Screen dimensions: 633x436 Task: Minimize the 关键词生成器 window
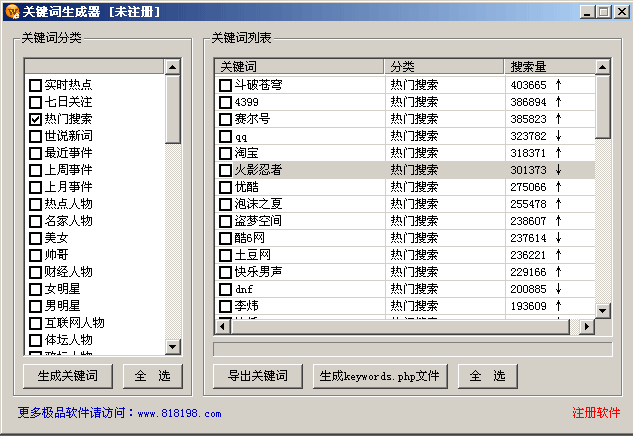(x=588, y=12)
